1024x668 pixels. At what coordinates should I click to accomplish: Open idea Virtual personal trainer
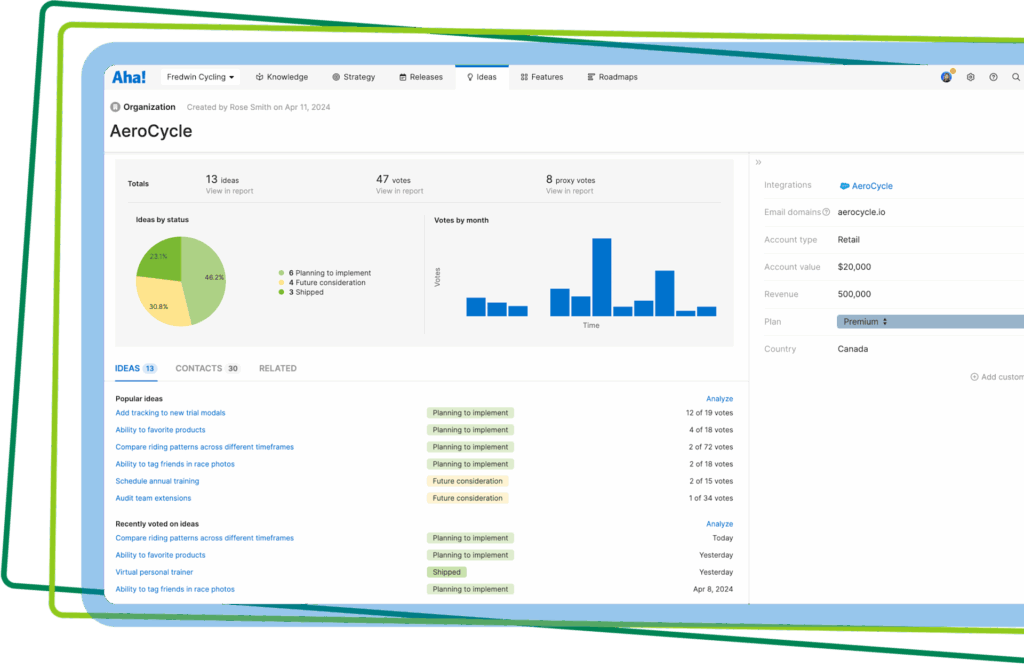154,572
